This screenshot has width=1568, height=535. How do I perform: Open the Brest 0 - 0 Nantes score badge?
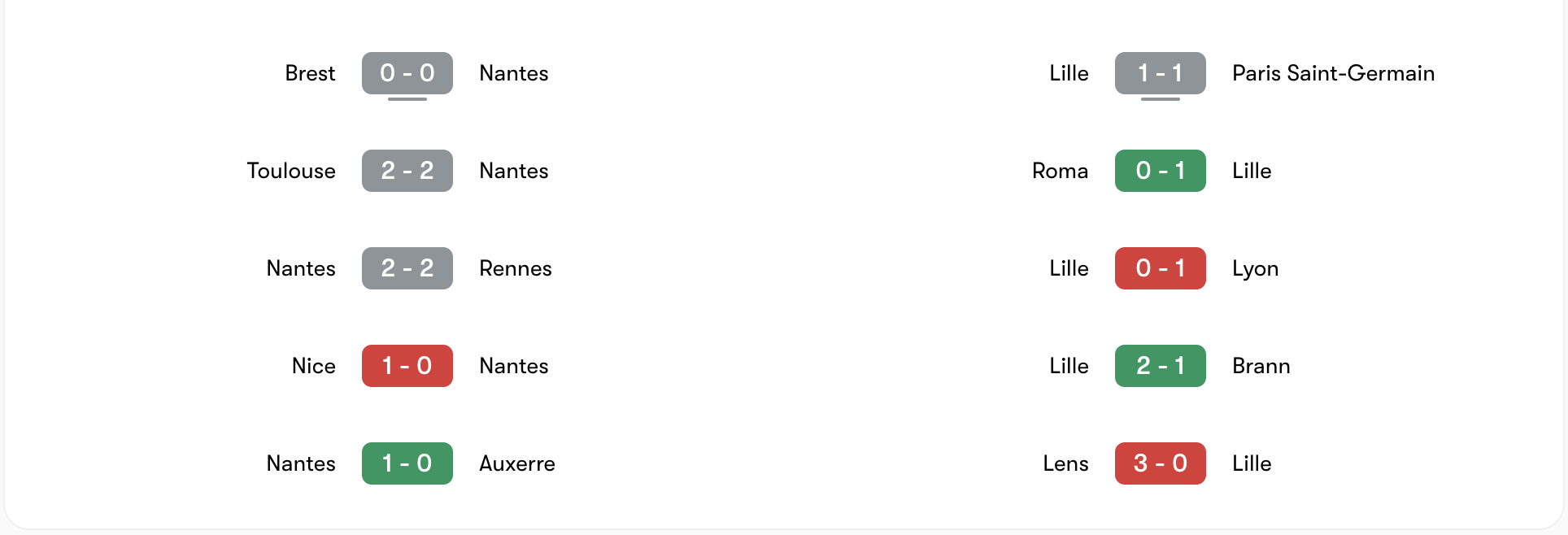coord(407,73)
